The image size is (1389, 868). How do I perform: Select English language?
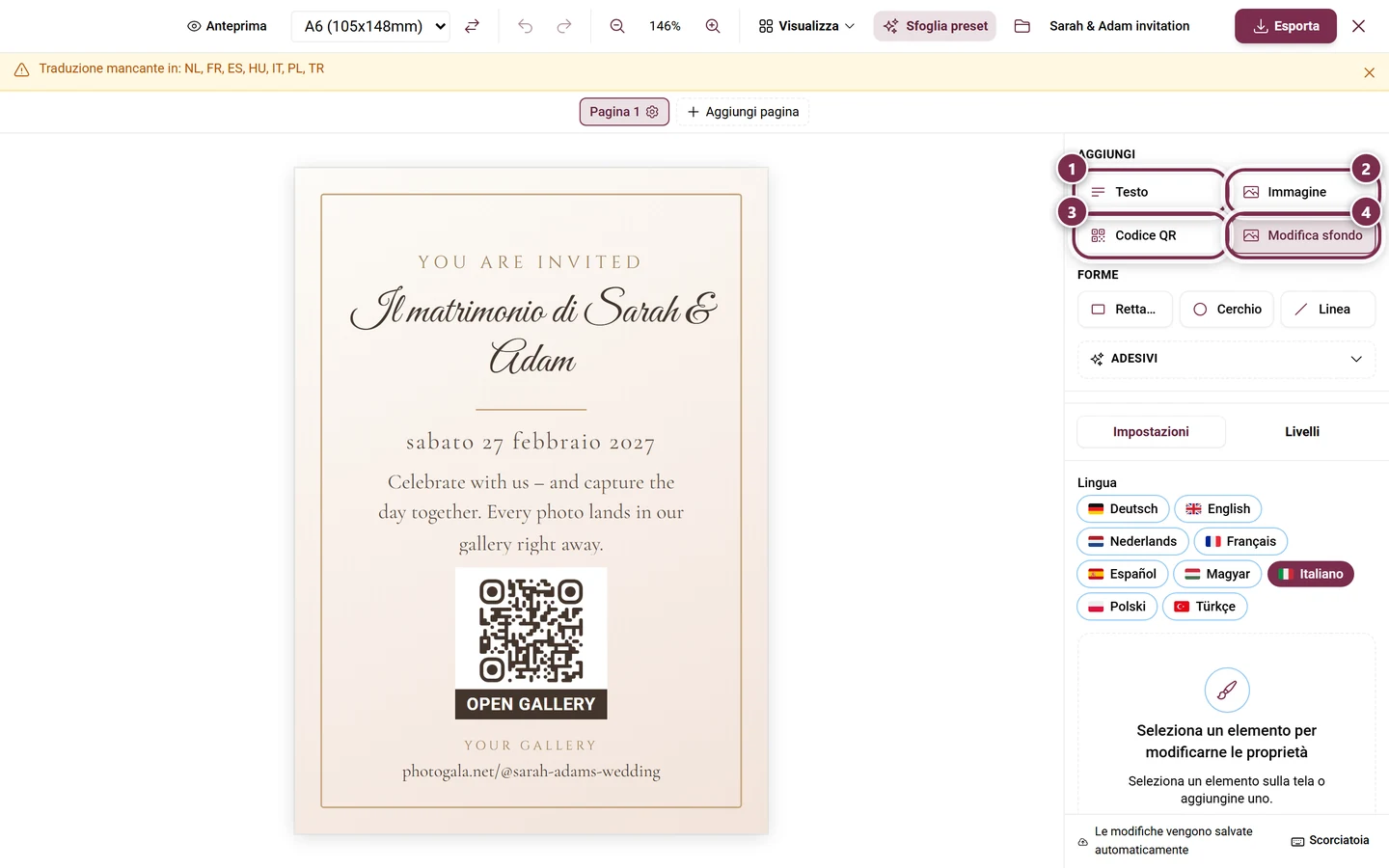pos(1217,509)
